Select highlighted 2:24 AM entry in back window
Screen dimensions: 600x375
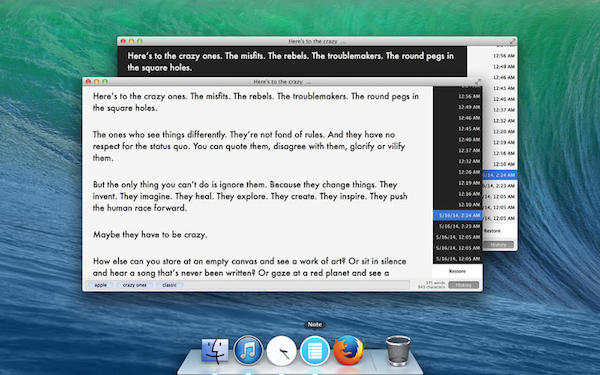coord(501,175)
